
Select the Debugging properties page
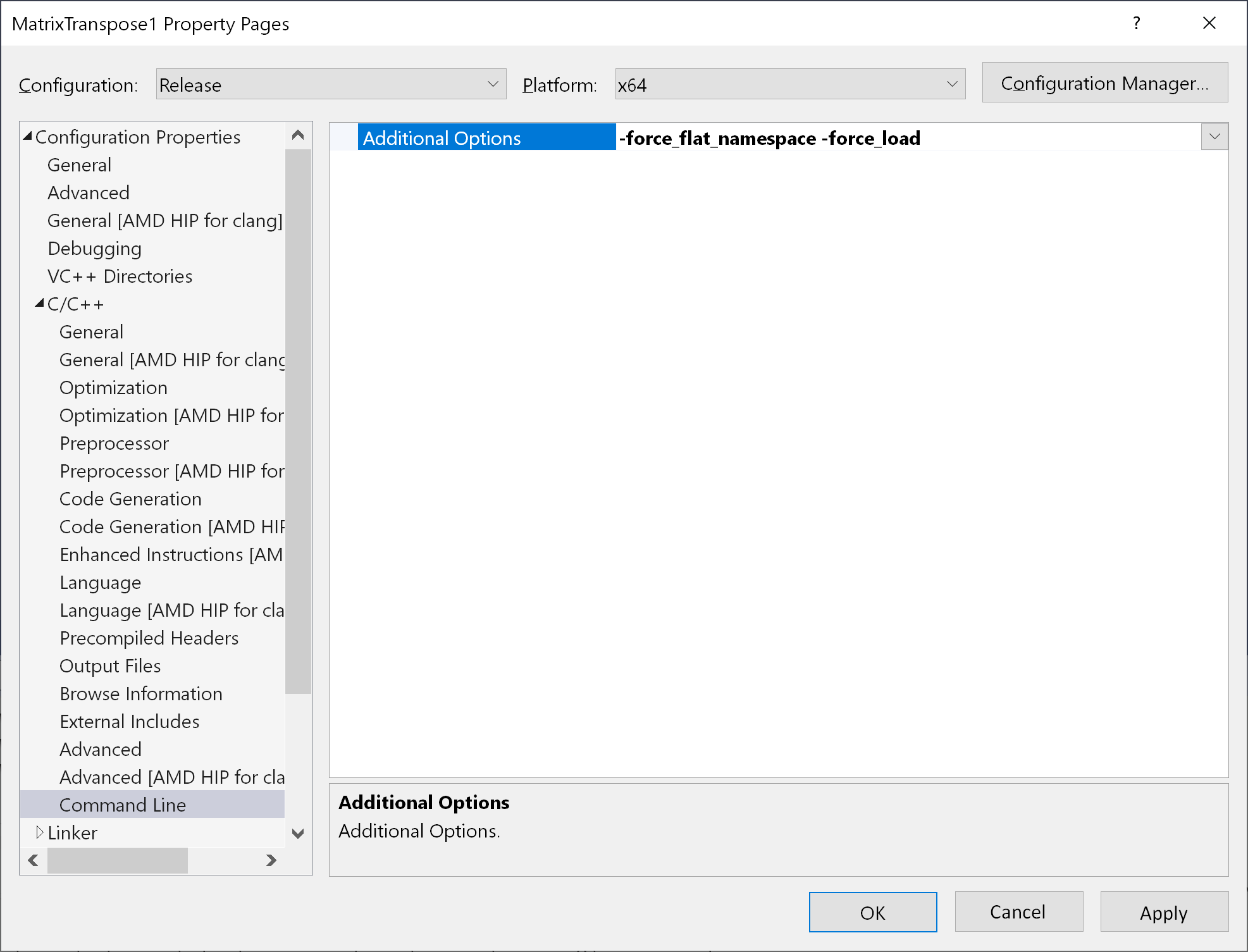click(94, 249)
